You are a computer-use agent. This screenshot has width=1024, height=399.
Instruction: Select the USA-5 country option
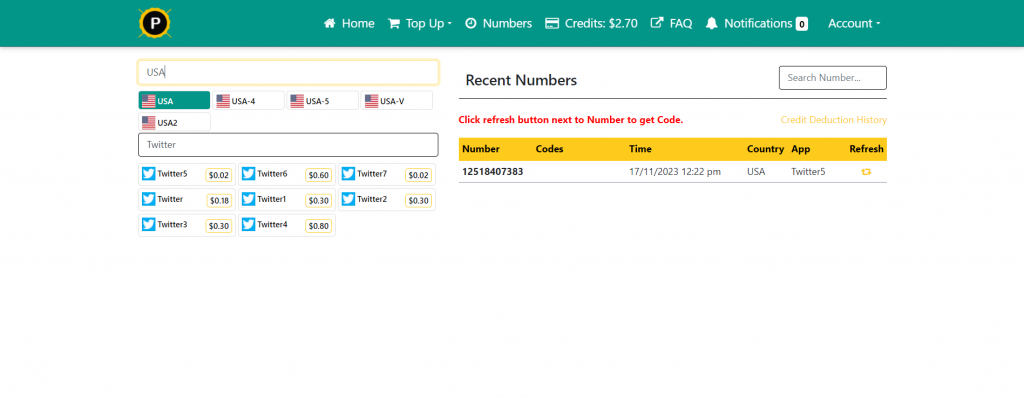[323, 101]
